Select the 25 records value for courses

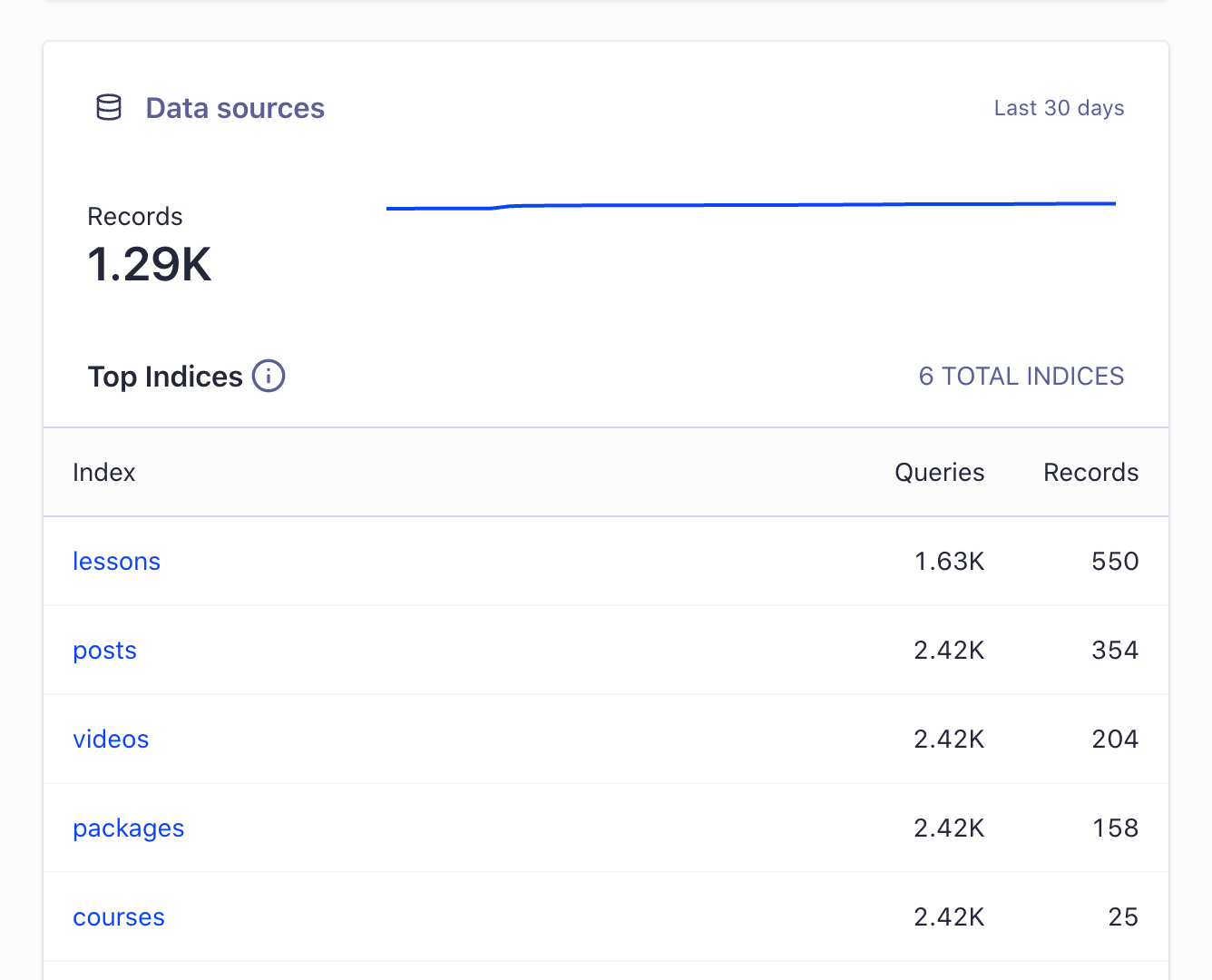click(1123, 916)
